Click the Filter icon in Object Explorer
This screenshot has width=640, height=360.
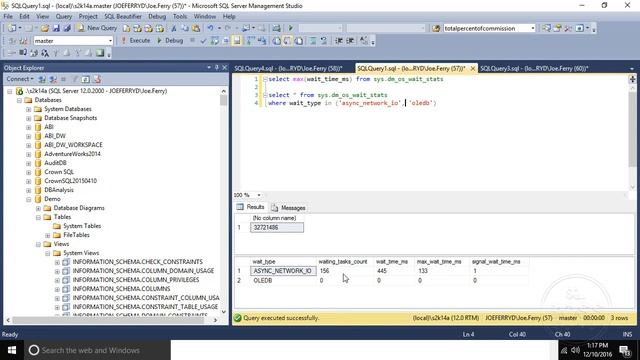coord(75,79)
